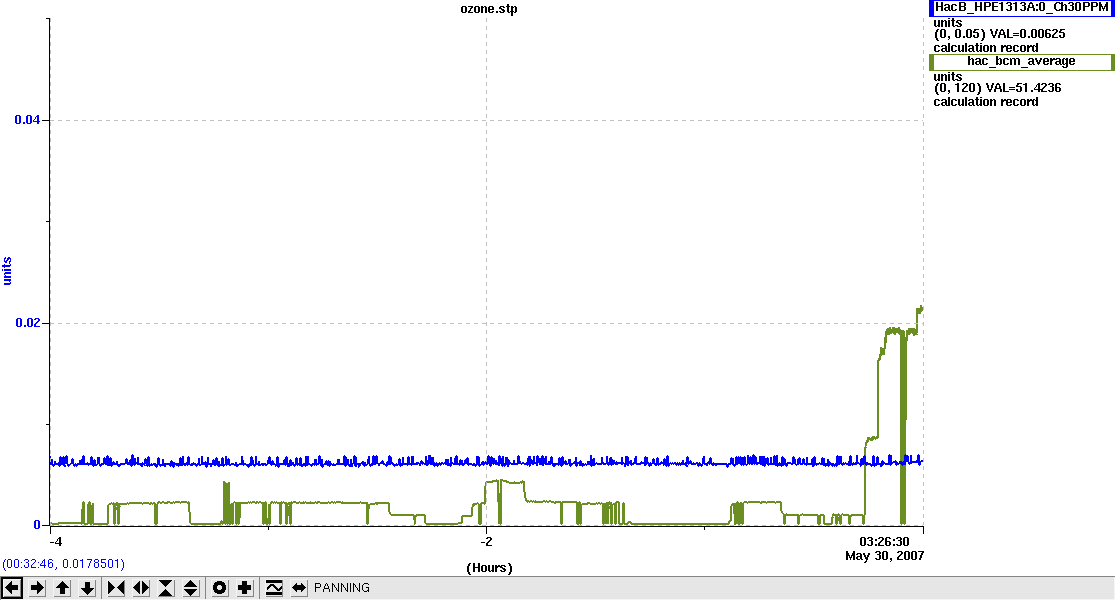The height and width of the screenshot is (600, 1115).
Task: Click the -2 hours x-axis label
Action: [x=486, y=542]
